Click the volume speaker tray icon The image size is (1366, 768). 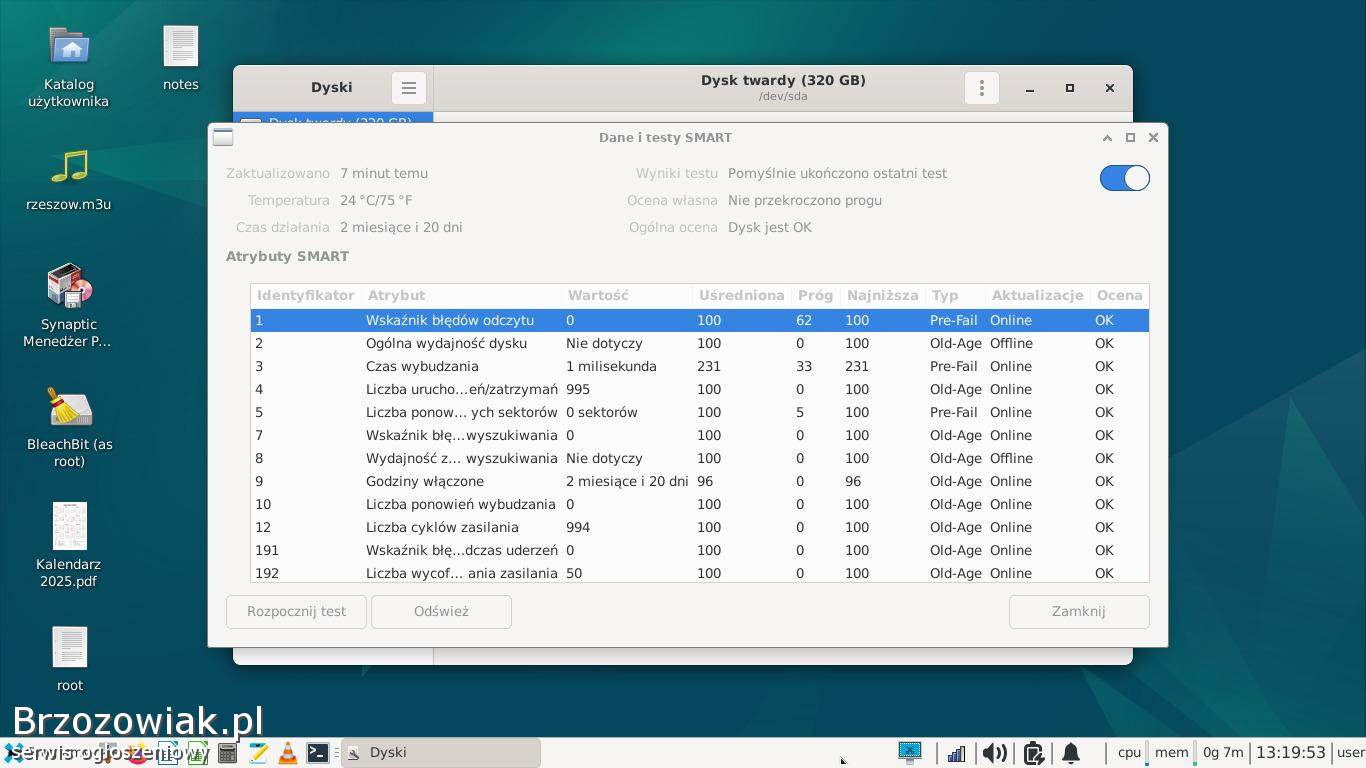click(994, 753)
